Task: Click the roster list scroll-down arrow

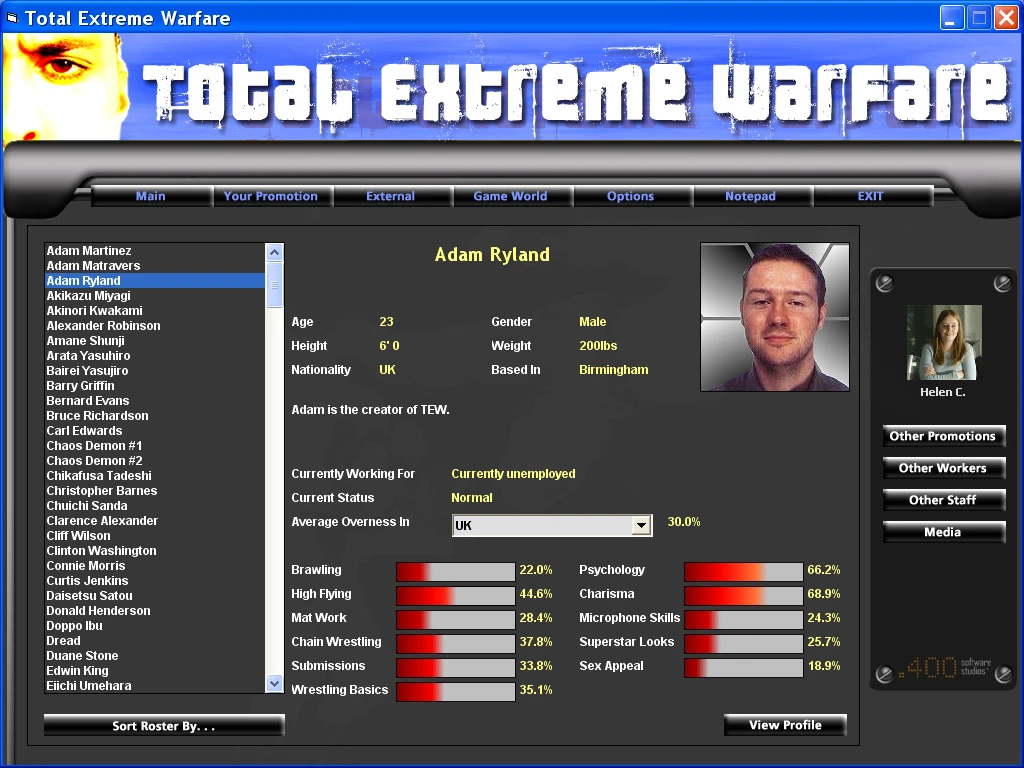Action: (x=274, y=684)
